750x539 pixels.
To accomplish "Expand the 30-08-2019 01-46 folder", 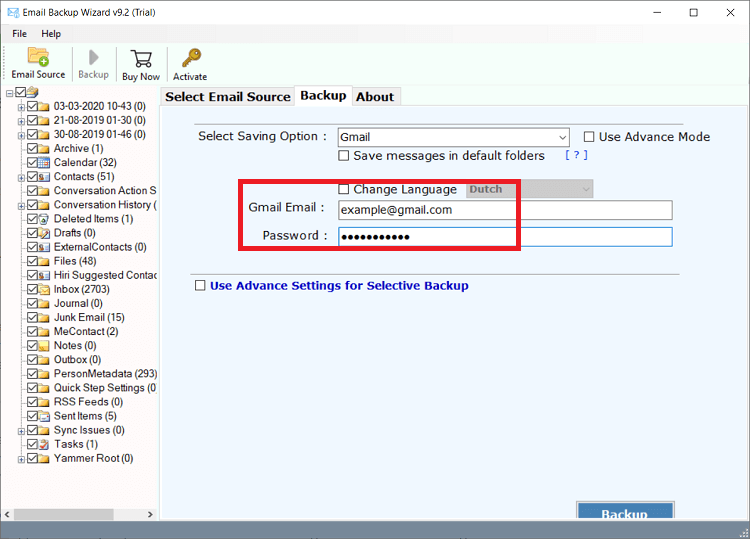I will click(21, 136).
